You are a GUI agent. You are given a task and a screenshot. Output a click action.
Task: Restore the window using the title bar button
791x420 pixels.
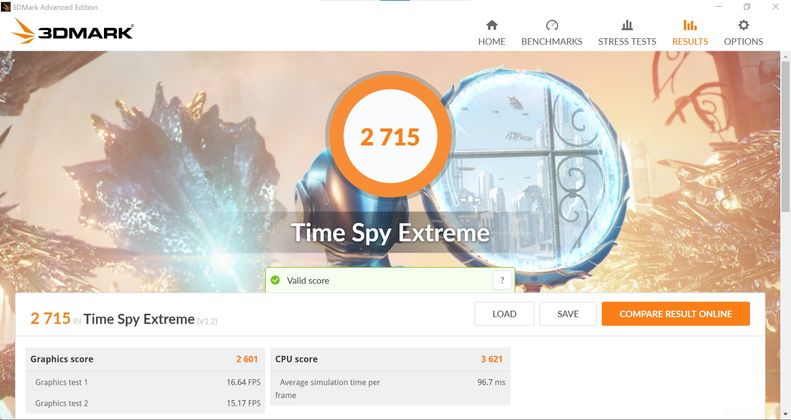tap(747, 7)
